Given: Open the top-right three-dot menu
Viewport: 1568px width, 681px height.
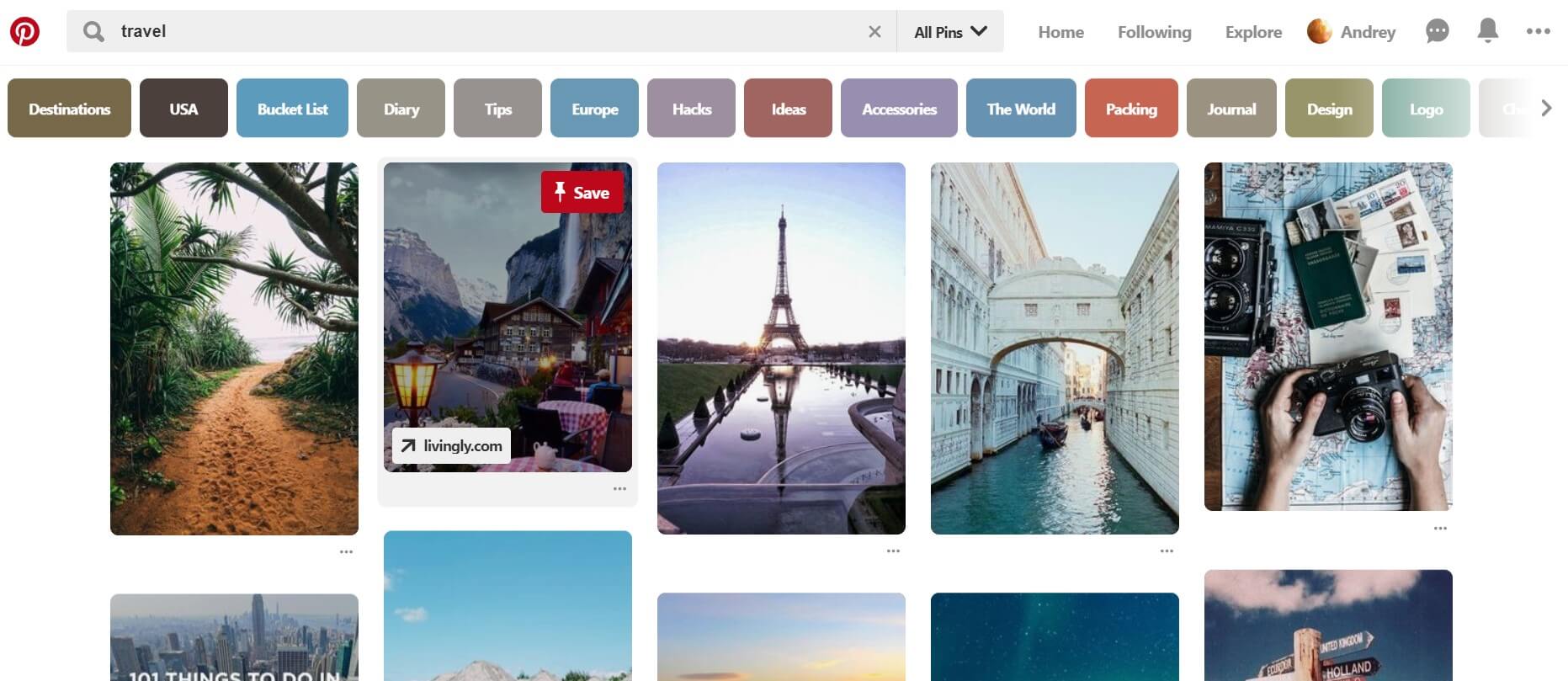Looking at the screenshot, I should (x=1538, y=31).
